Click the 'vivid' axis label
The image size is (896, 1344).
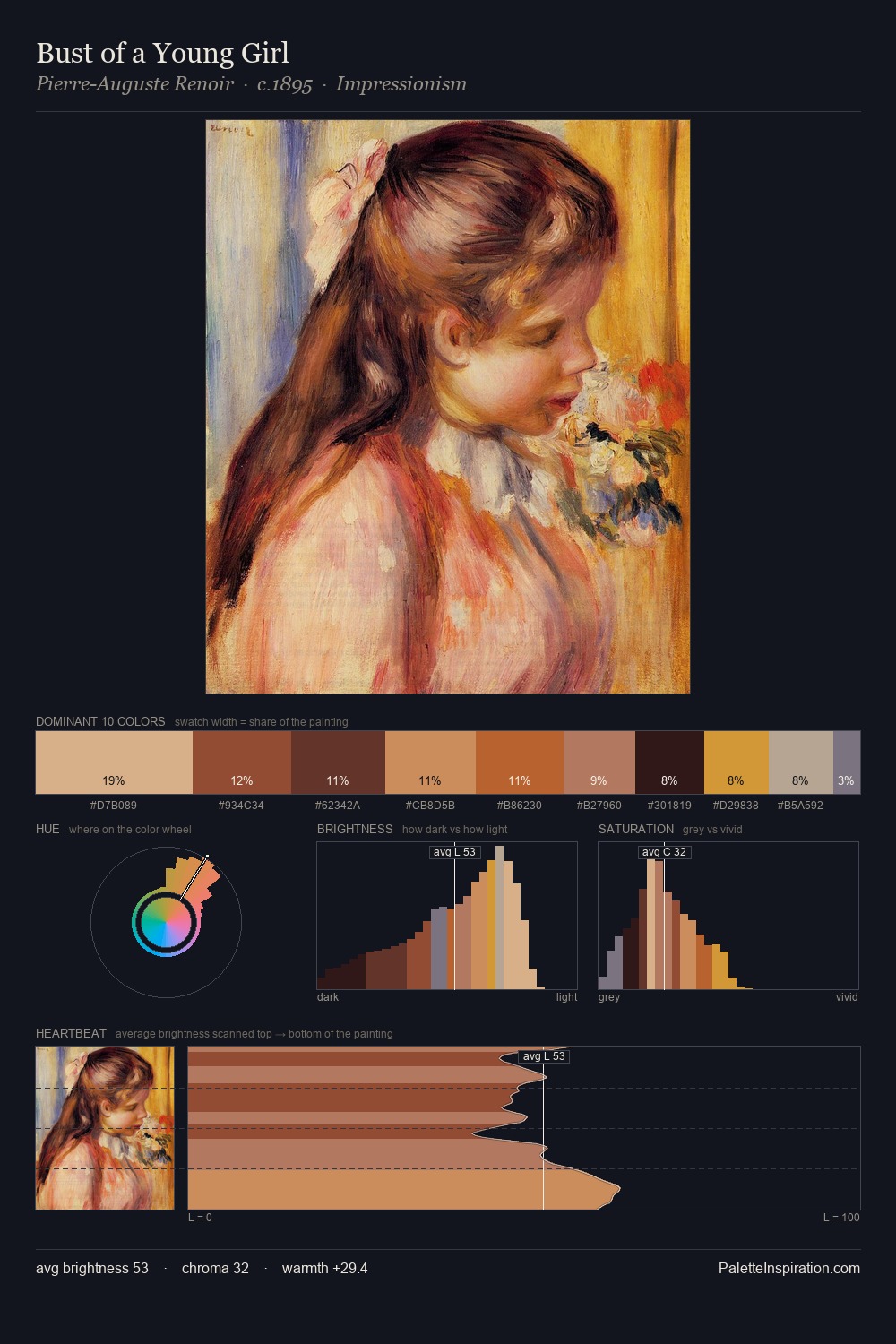click(847, 997)
